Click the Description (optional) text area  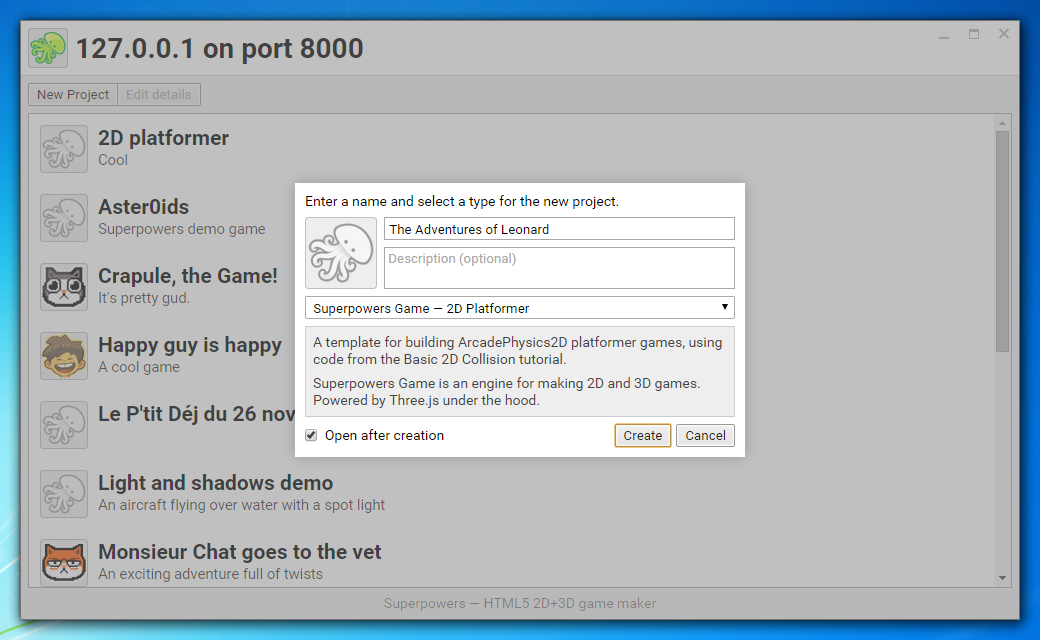[559, 268]
